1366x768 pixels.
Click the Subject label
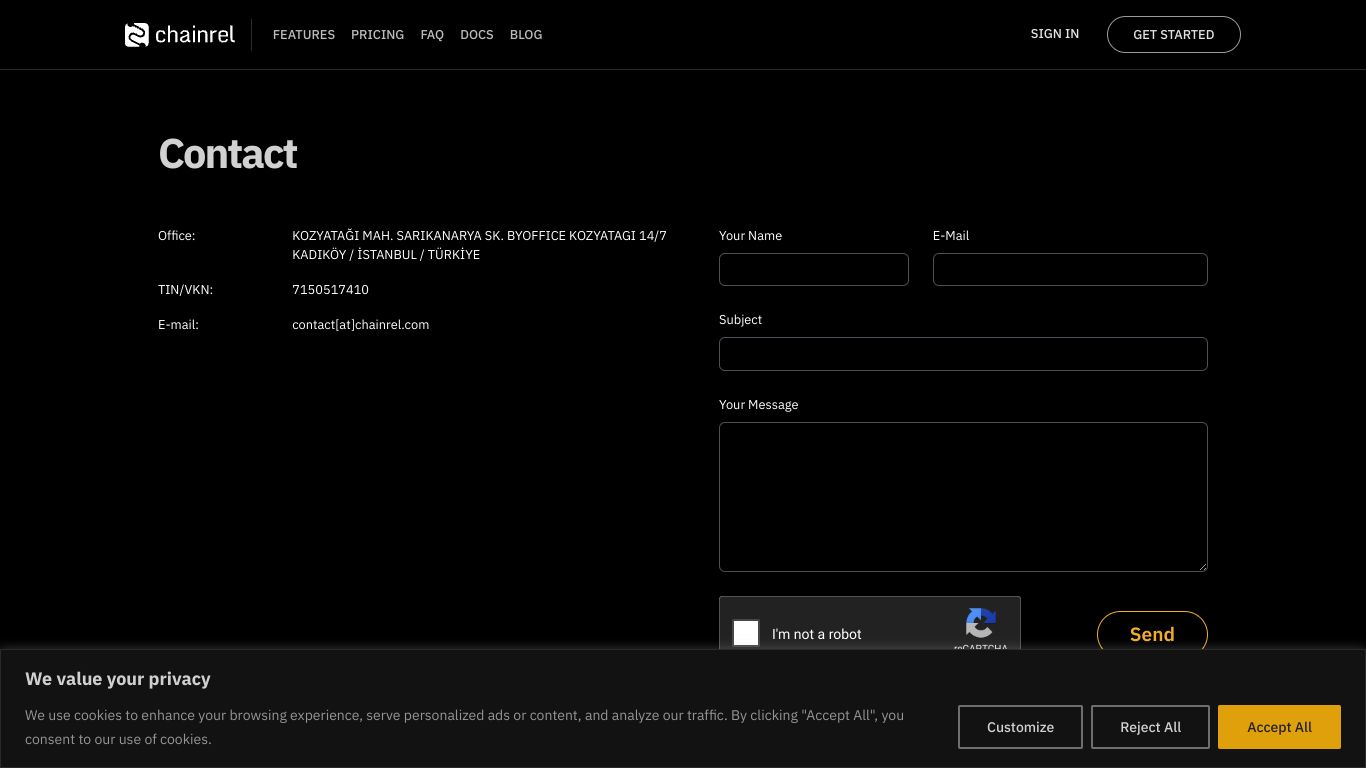pos(741,320)
